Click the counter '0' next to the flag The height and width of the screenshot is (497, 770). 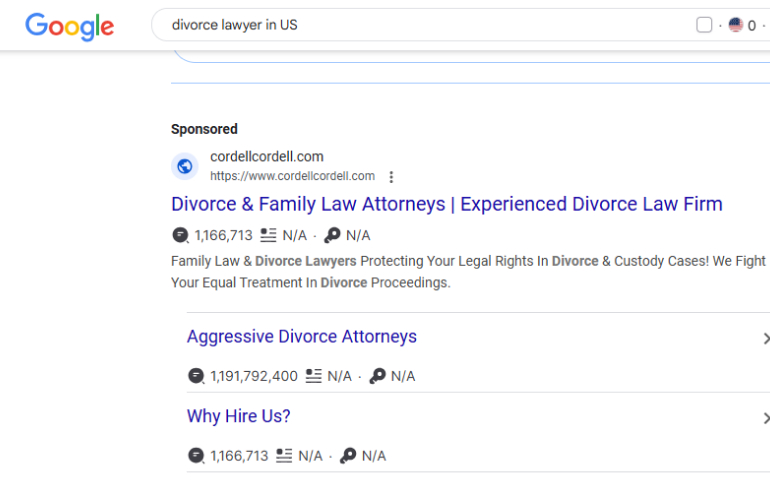pos(751,26)
